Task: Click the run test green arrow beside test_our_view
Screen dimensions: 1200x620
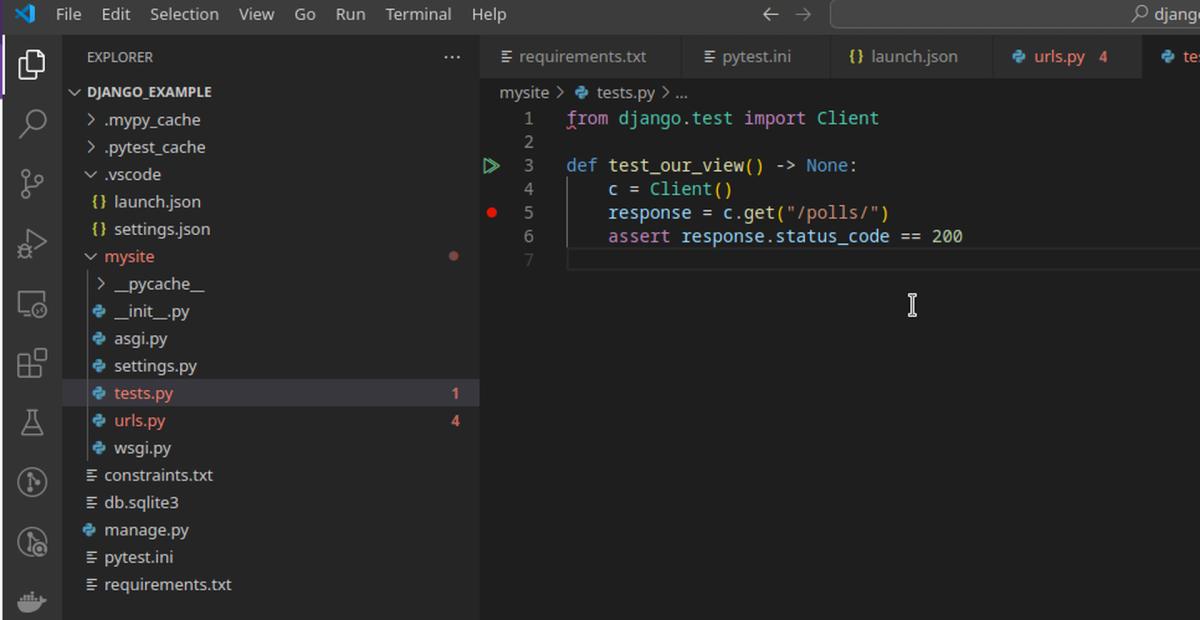Action: tap(491, 165)
